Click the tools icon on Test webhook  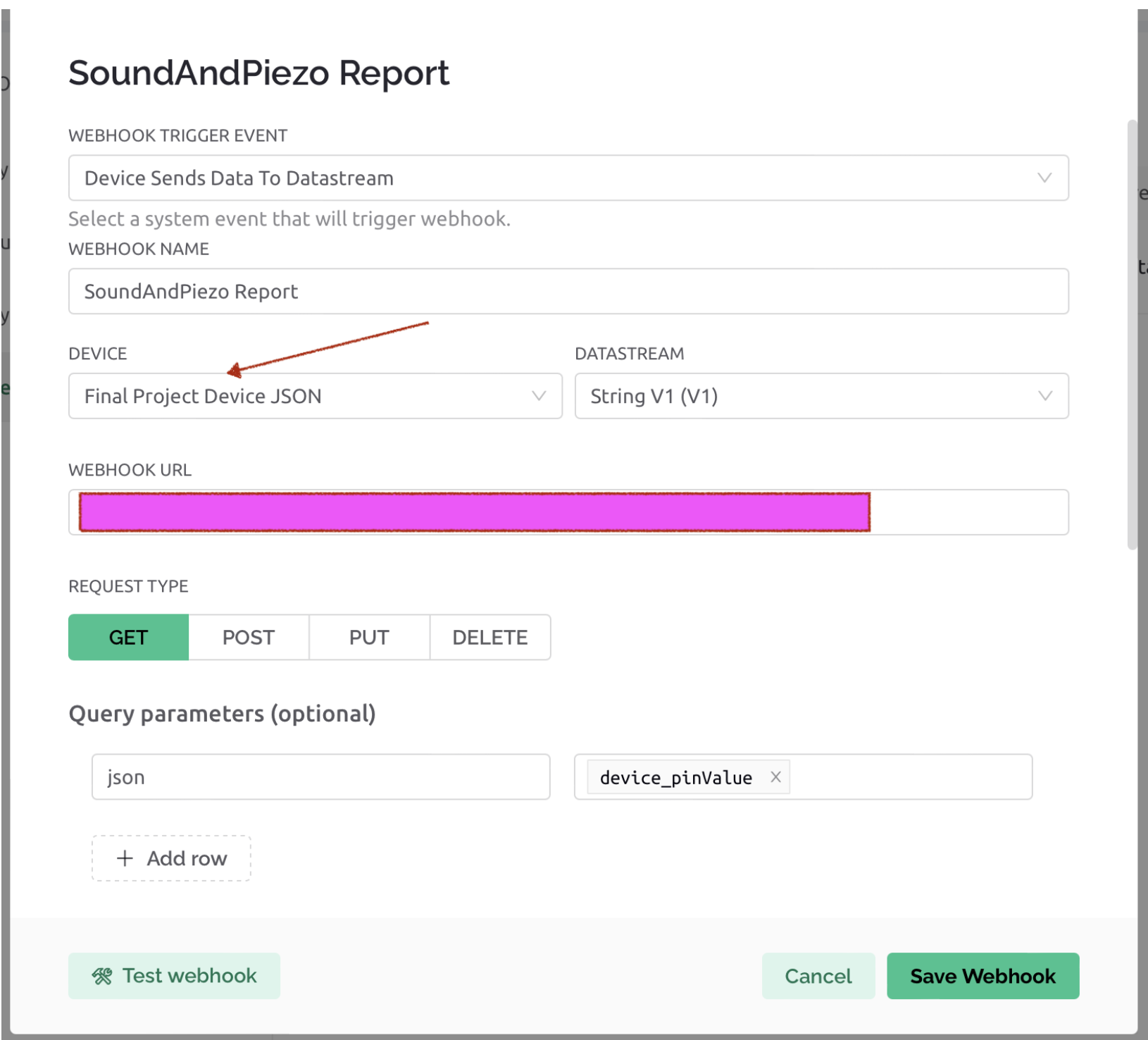pos(102,977)
